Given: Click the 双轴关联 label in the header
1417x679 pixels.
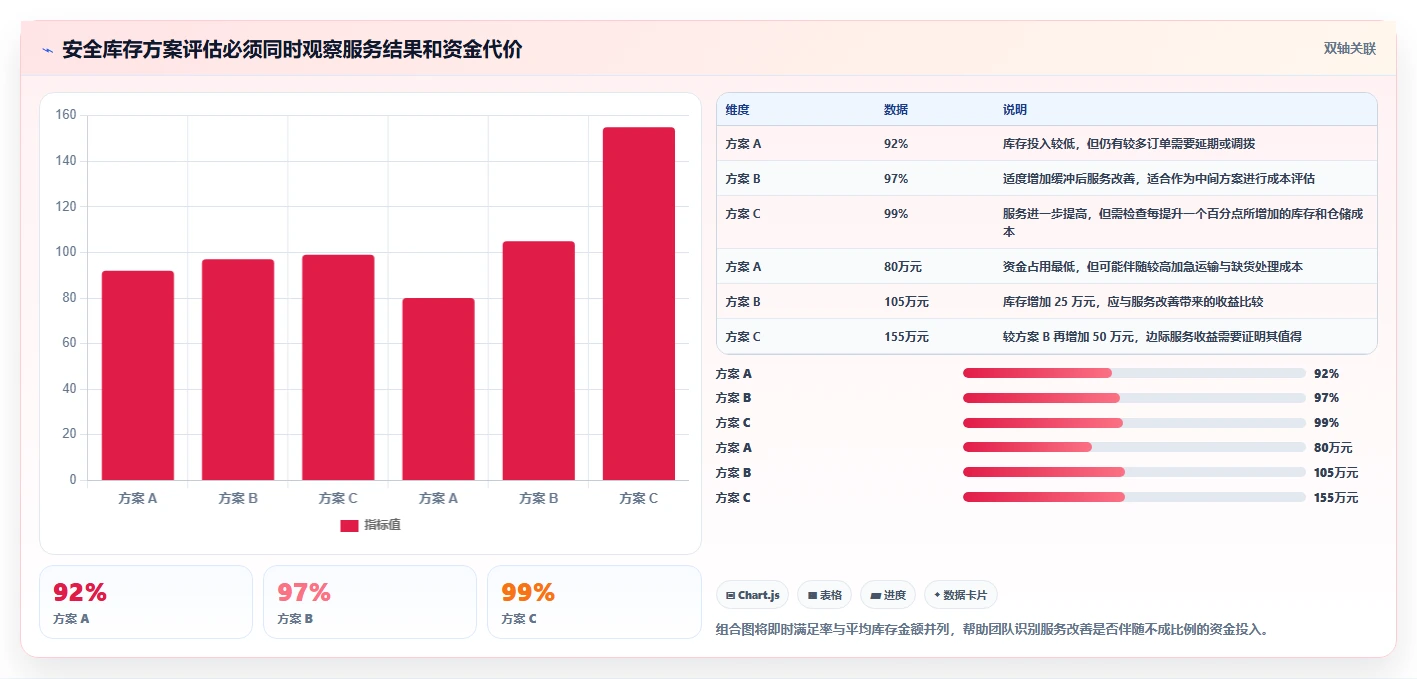Looking at the screenshot, I should [x=1350, y=49].
